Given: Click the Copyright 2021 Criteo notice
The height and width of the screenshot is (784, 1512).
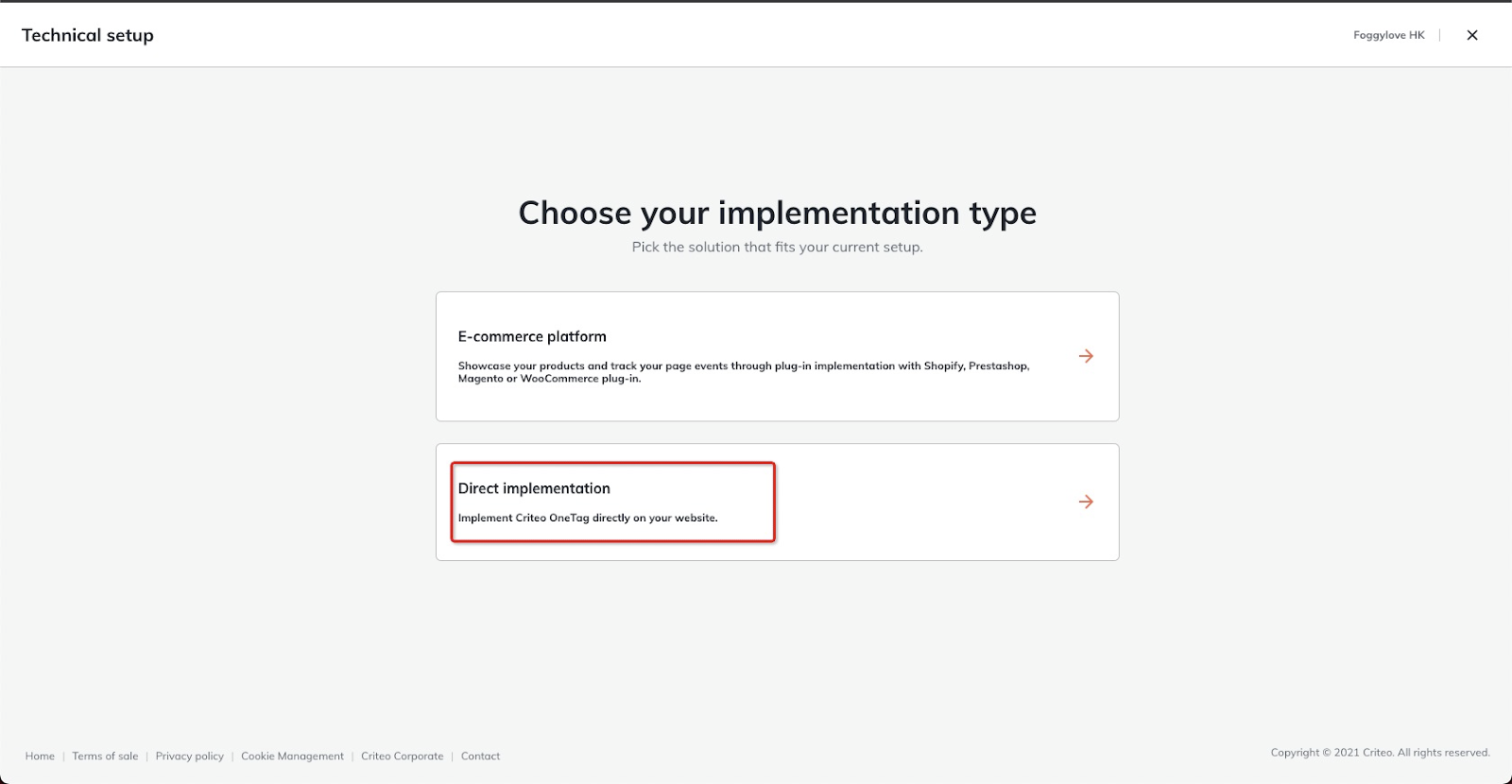Looking at the screenshot, I should click(x=1380, y=752).
